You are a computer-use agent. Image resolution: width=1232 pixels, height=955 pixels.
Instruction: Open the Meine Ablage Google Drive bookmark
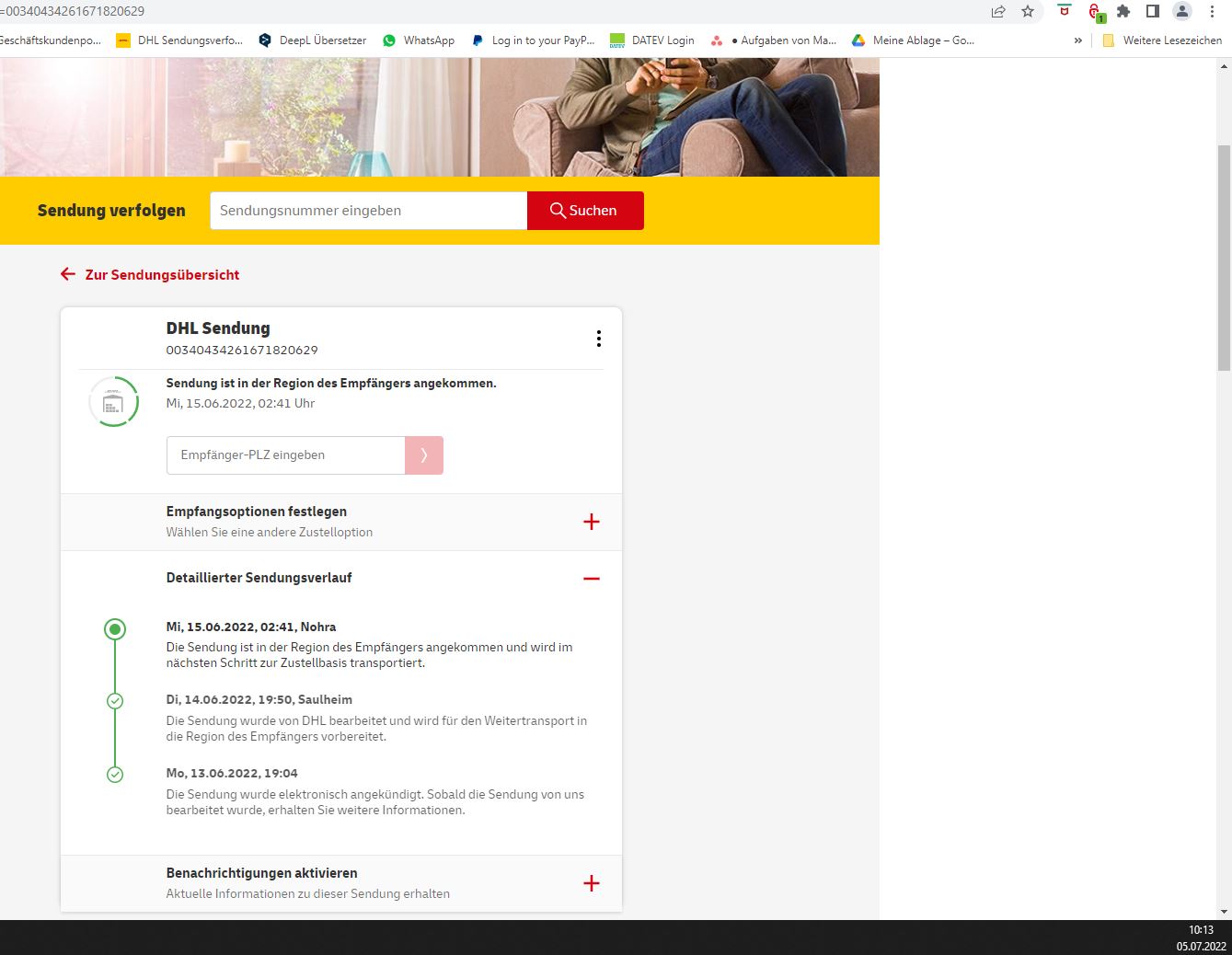[913, 40]
